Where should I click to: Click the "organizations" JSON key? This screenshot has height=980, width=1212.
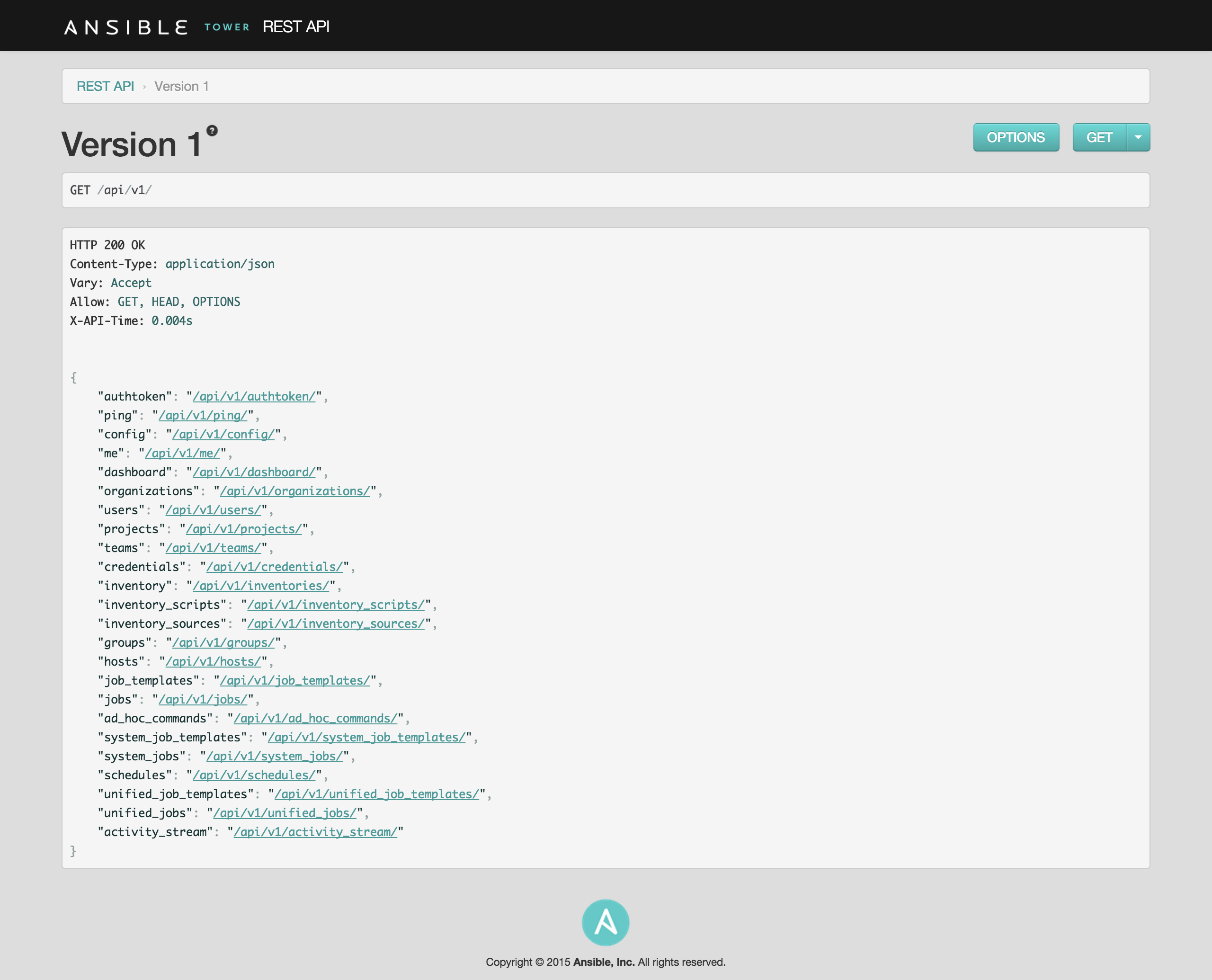click(x=149, y=491)
